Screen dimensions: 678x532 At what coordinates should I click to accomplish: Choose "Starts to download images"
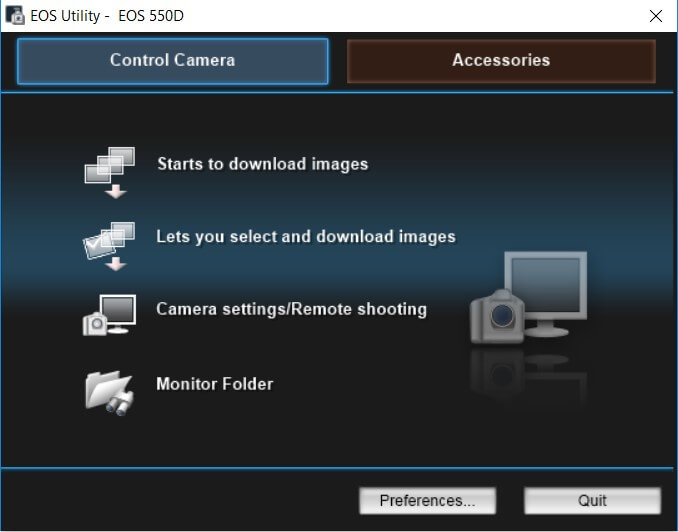pos(262,164)
